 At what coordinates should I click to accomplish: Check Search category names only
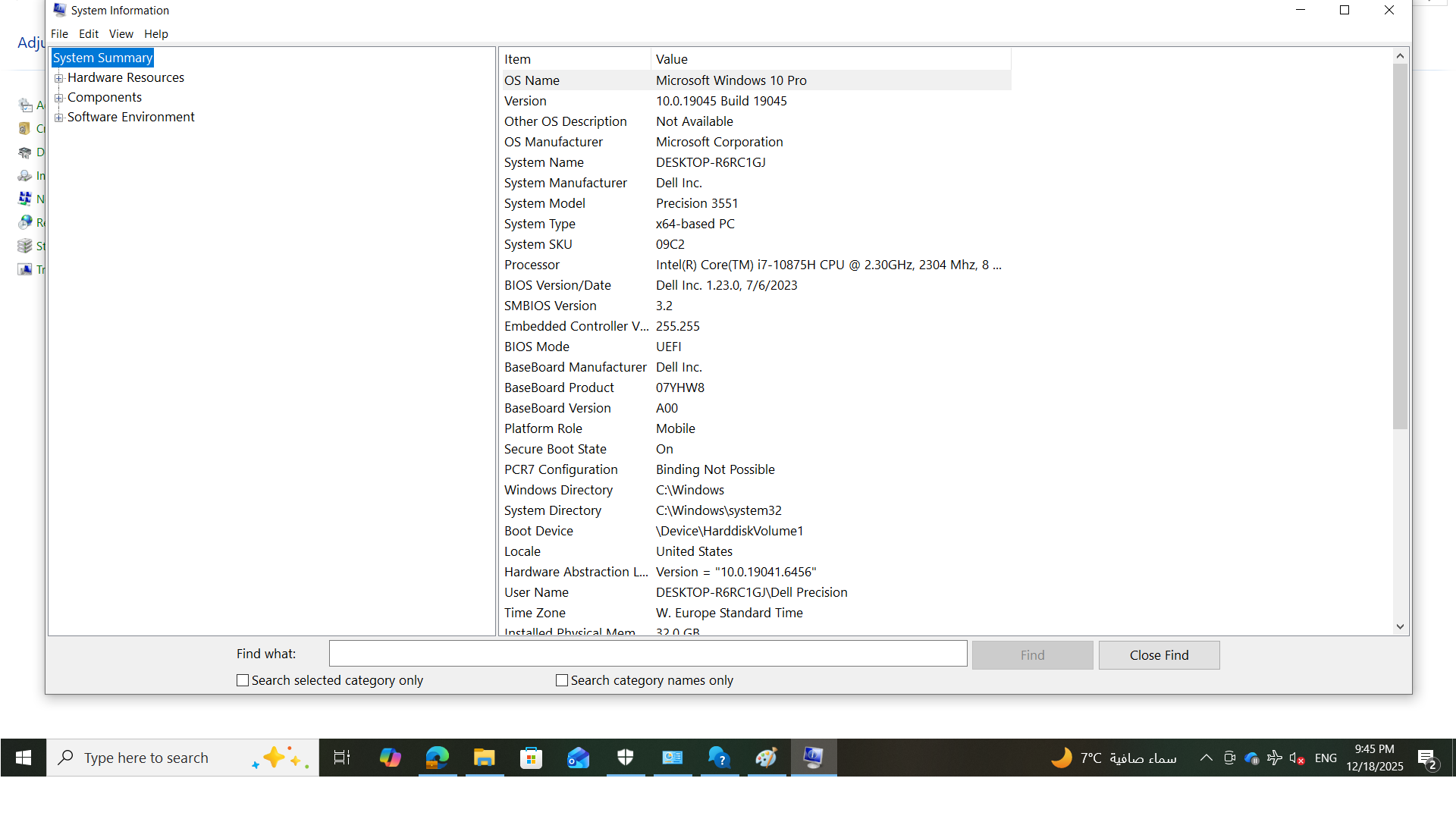click(562, 680)
